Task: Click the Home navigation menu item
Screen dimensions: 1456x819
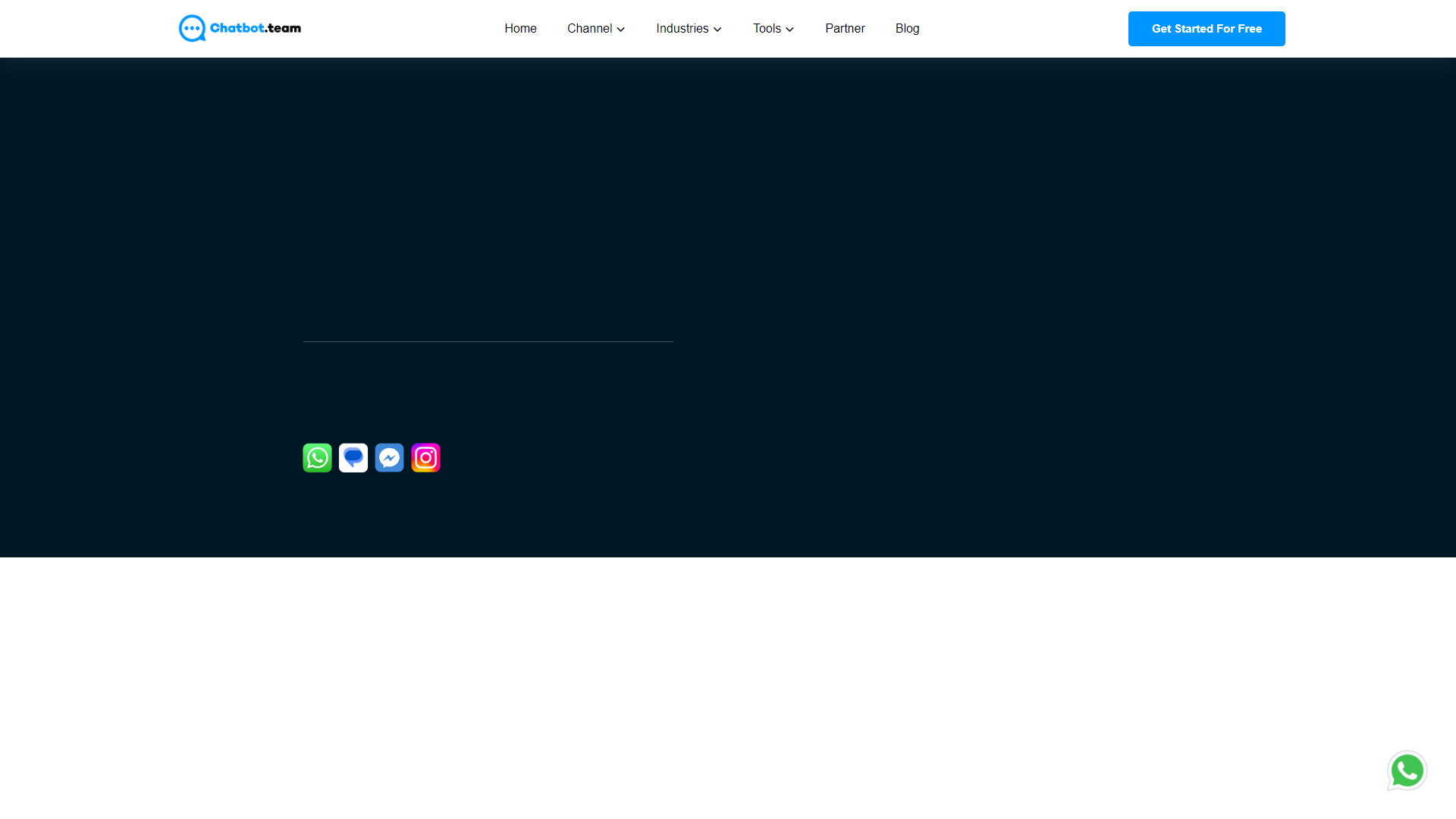Action: click(520, 28)
